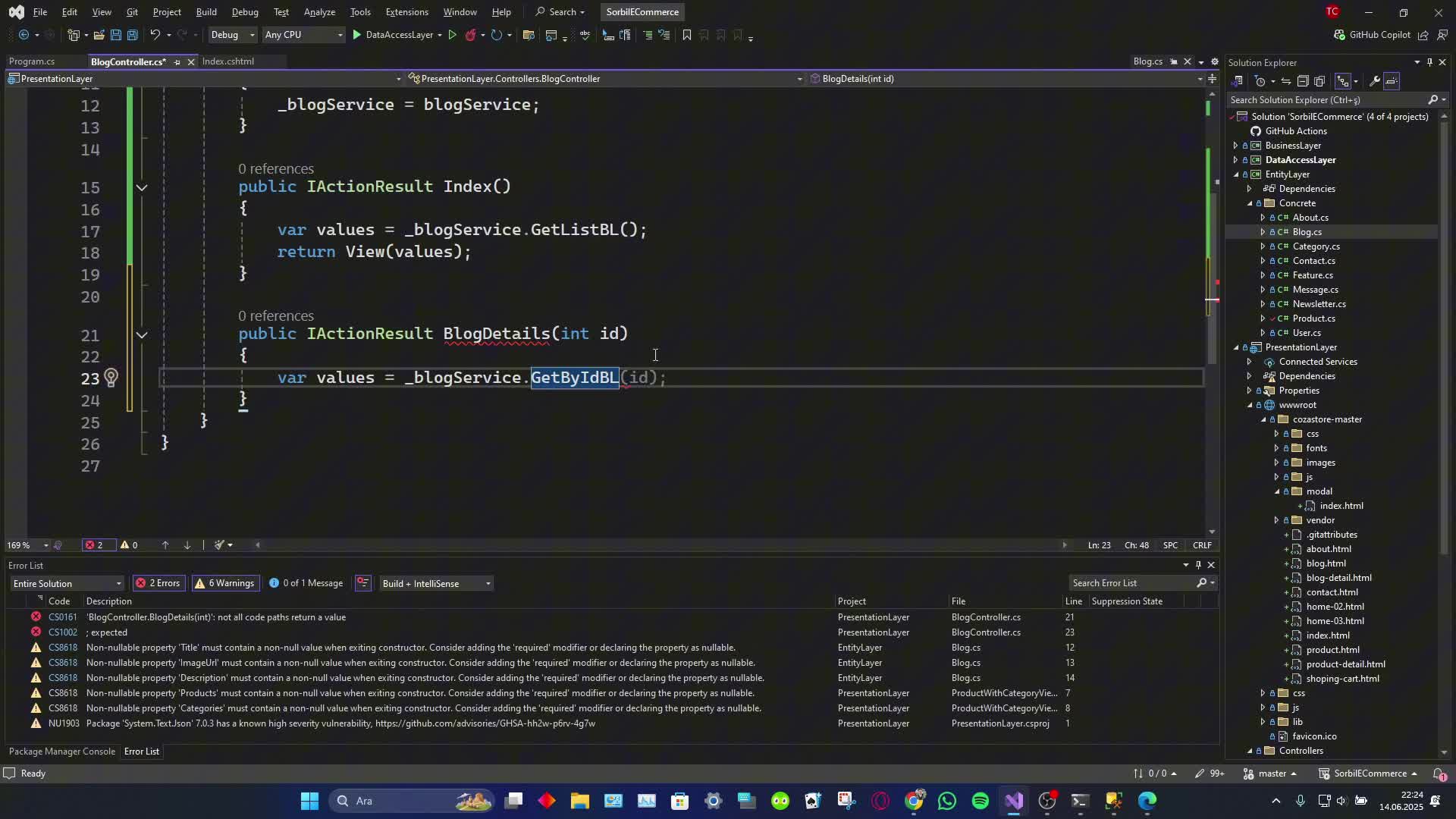Viewport: 1456px width, 819px height.
Task: Expand the BusinessLayer project node
Action: pos(1235,146)
